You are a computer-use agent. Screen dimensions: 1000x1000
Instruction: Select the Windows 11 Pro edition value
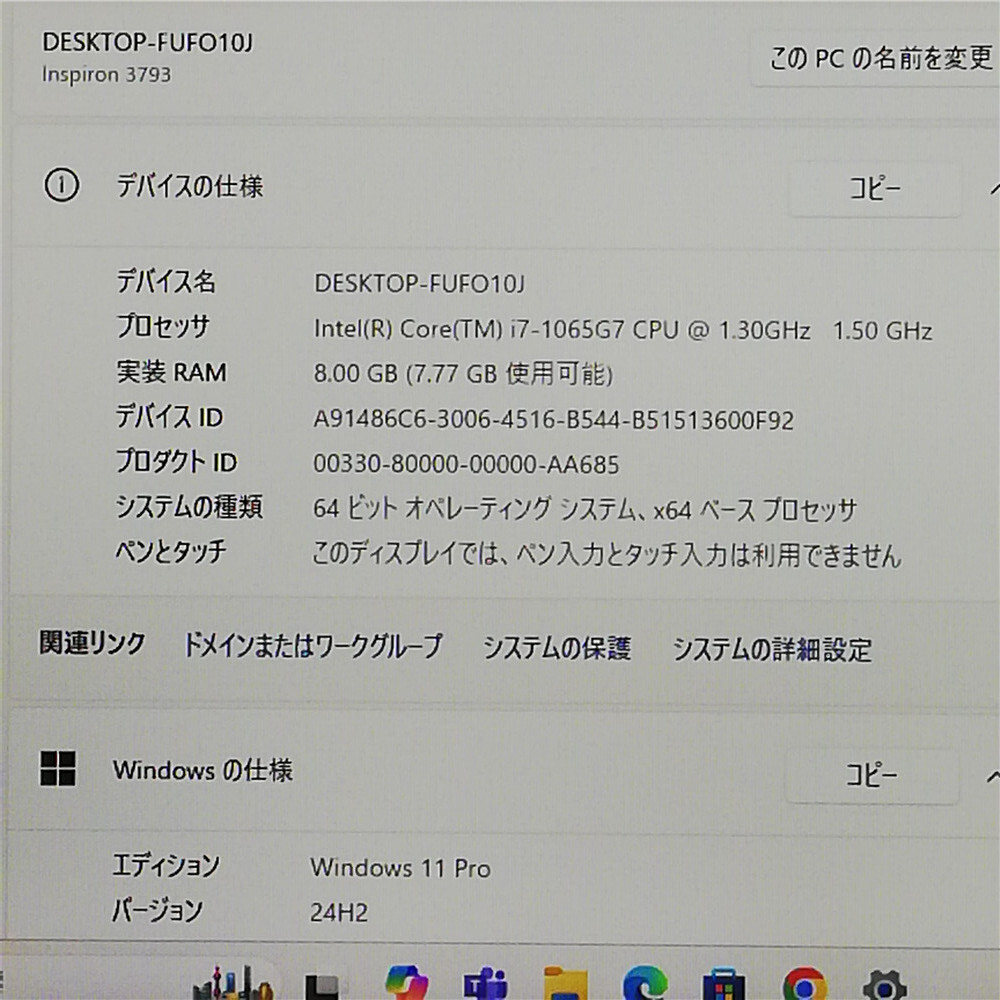click(x=401, y=867)
